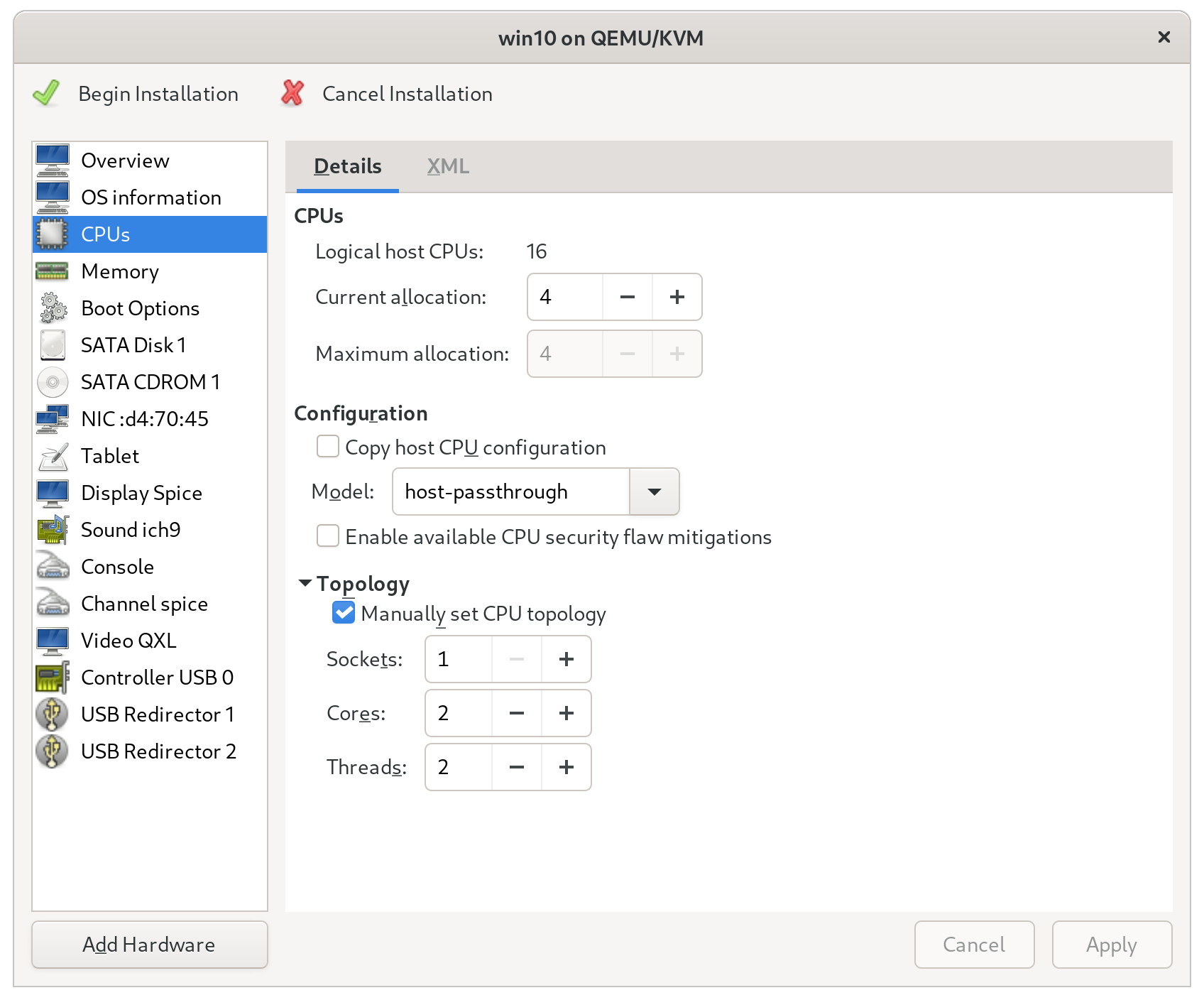The image size is (1204, 1000).
Task: Click the Add Hardware button
Action: click(x=149, y=945)
